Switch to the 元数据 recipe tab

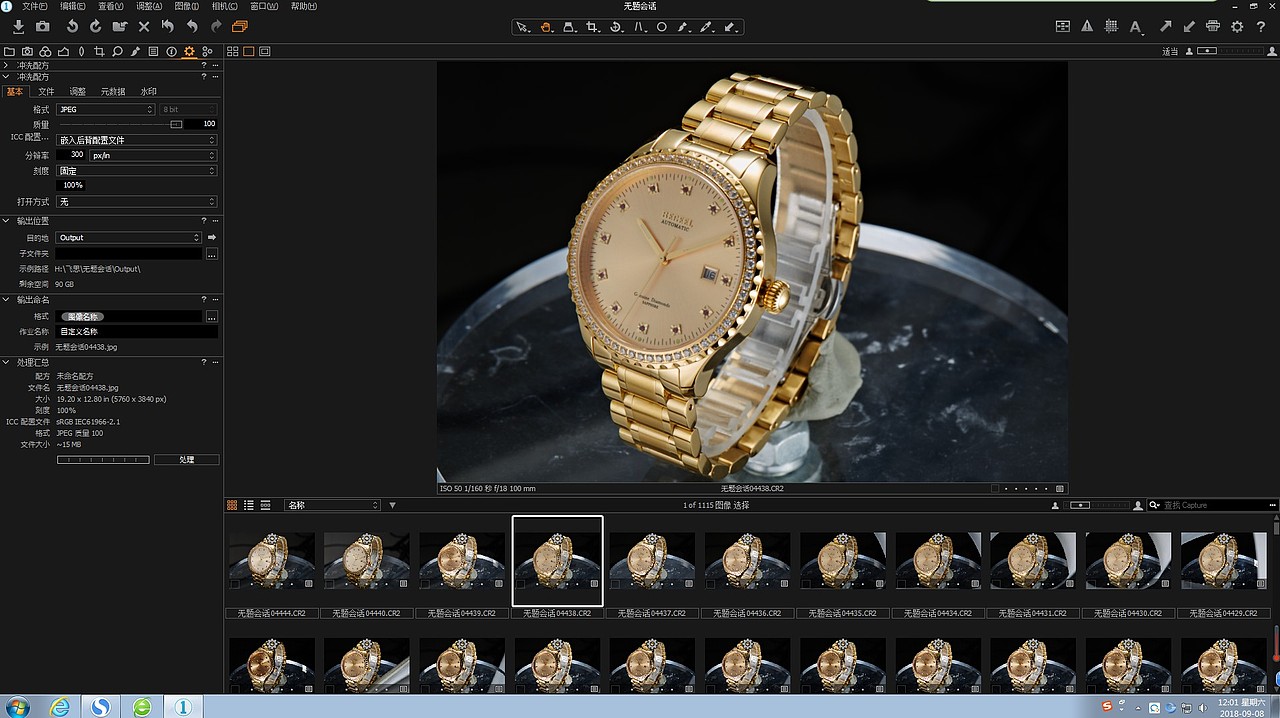tap(113, 91)
